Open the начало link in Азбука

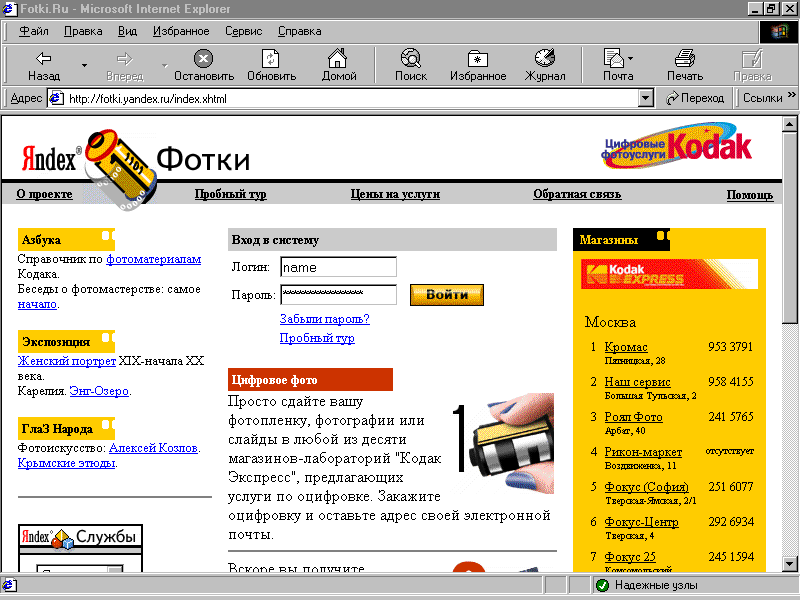point(37,305)
